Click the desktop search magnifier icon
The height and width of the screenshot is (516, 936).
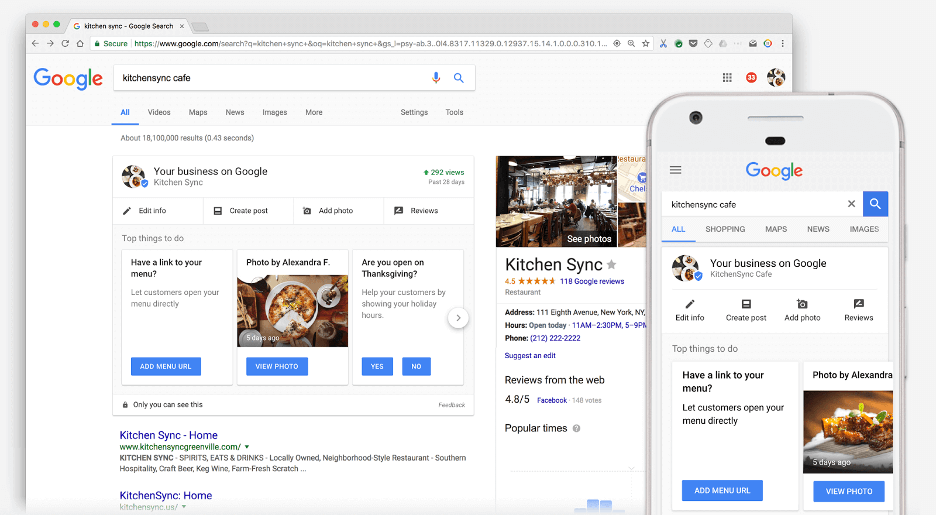click(459, 78)
